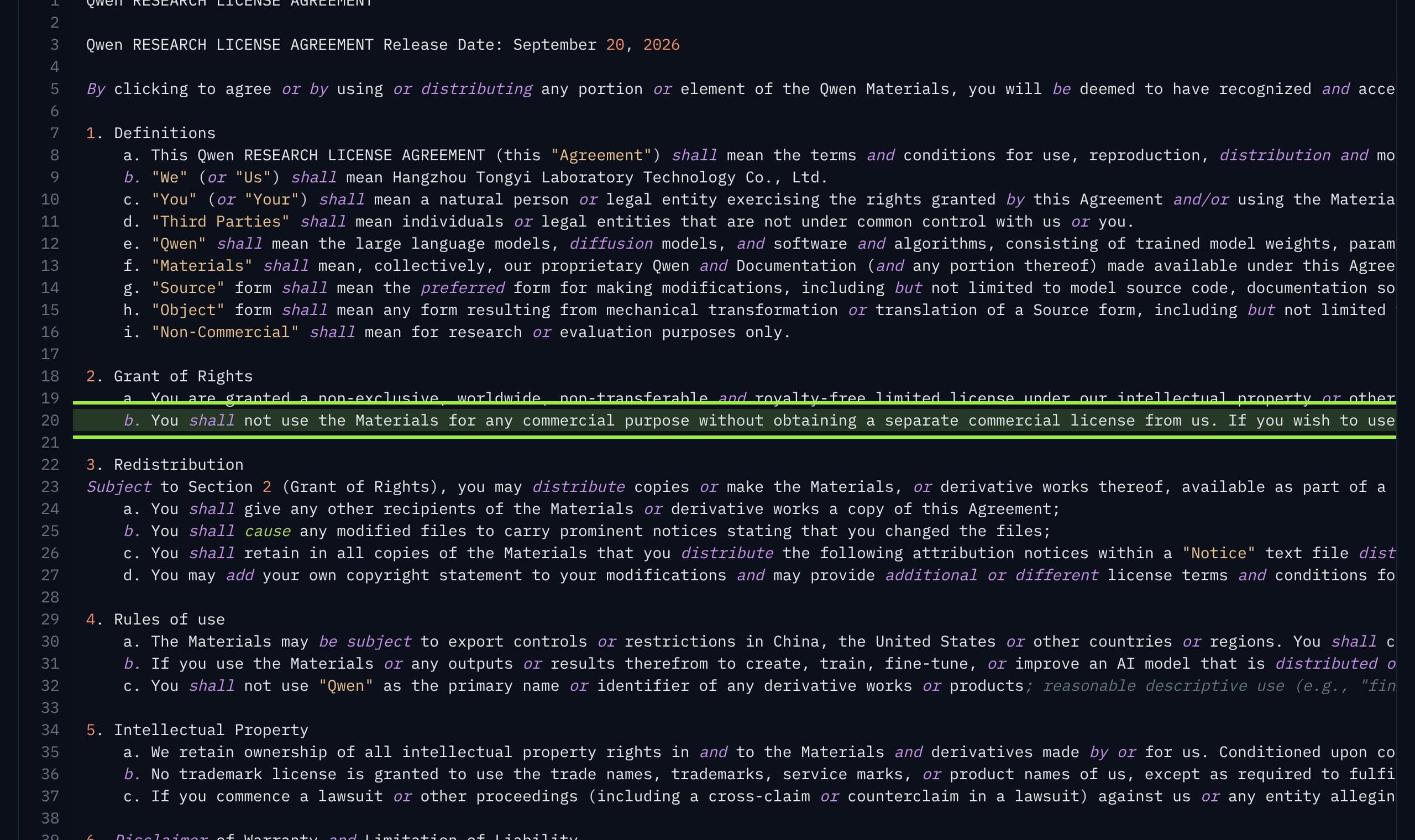Click the "Notice" string on line 26

1219,553
